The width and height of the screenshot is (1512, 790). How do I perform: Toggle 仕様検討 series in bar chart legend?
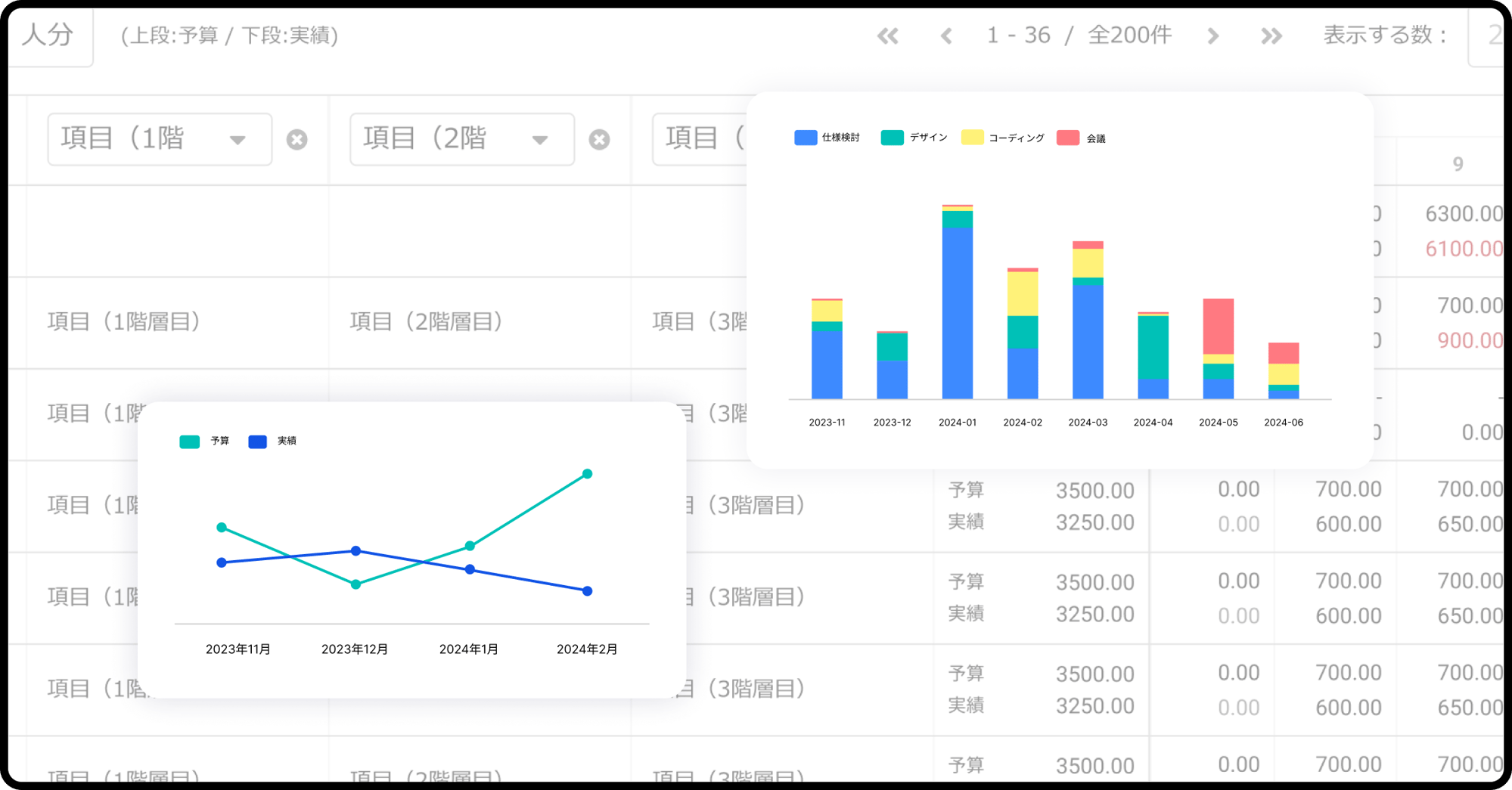[827, 138]
